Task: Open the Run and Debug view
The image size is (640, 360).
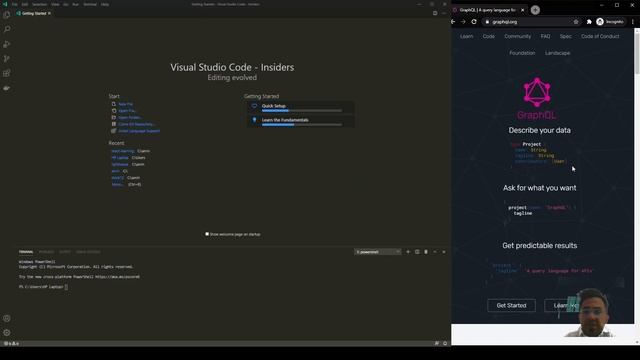Action: point(7,44)
